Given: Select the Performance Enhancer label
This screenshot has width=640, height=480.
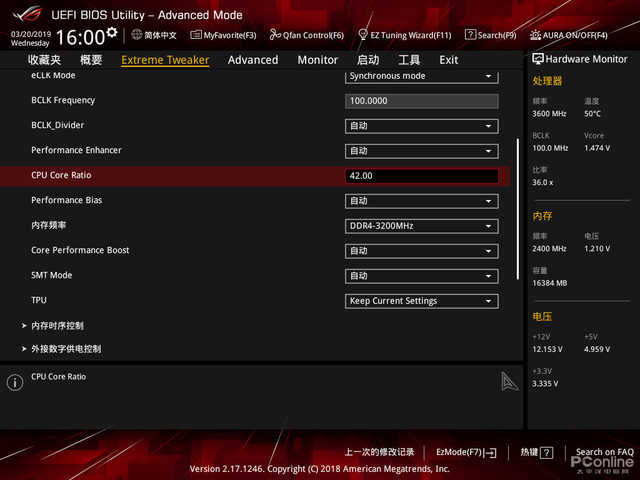Looking at the screenshot, I should (76, 150).
